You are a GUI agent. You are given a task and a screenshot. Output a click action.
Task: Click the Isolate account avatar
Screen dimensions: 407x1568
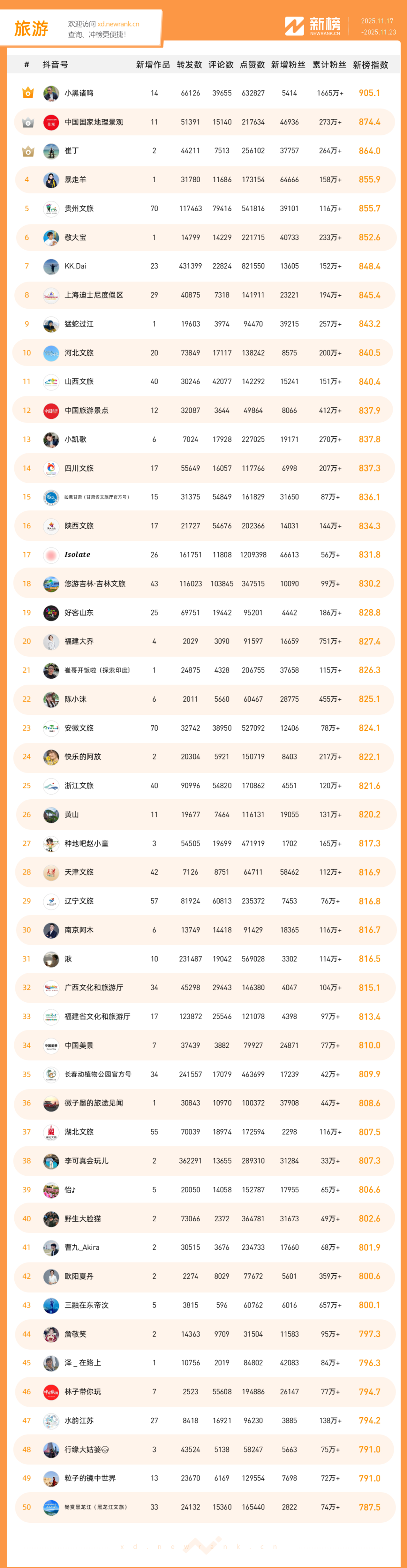point(51,554)
